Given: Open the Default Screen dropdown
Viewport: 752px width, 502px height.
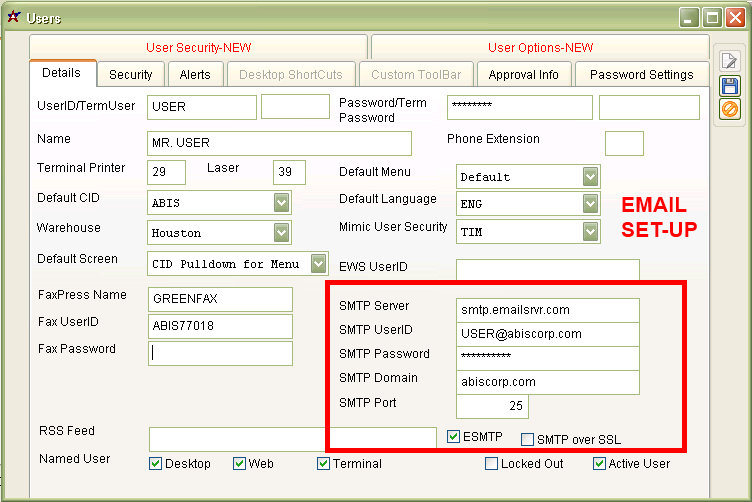Looking at the screenshot, I should 317,264.
